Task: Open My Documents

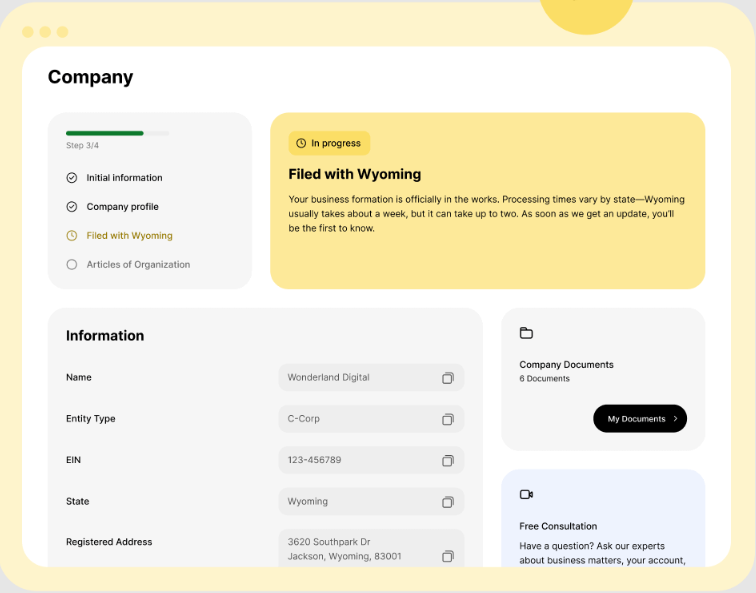Action: (x=638, y=419)
